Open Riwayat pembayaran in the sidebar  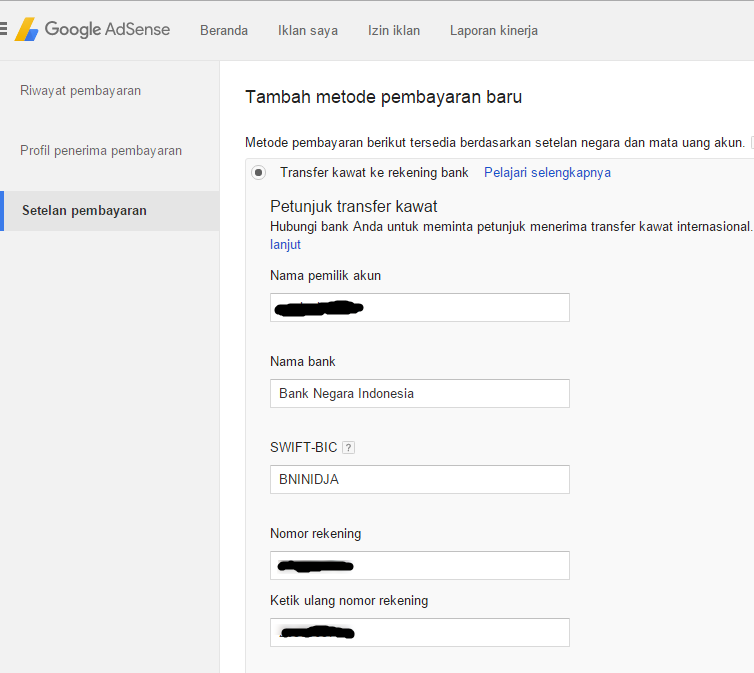point(80,91)
